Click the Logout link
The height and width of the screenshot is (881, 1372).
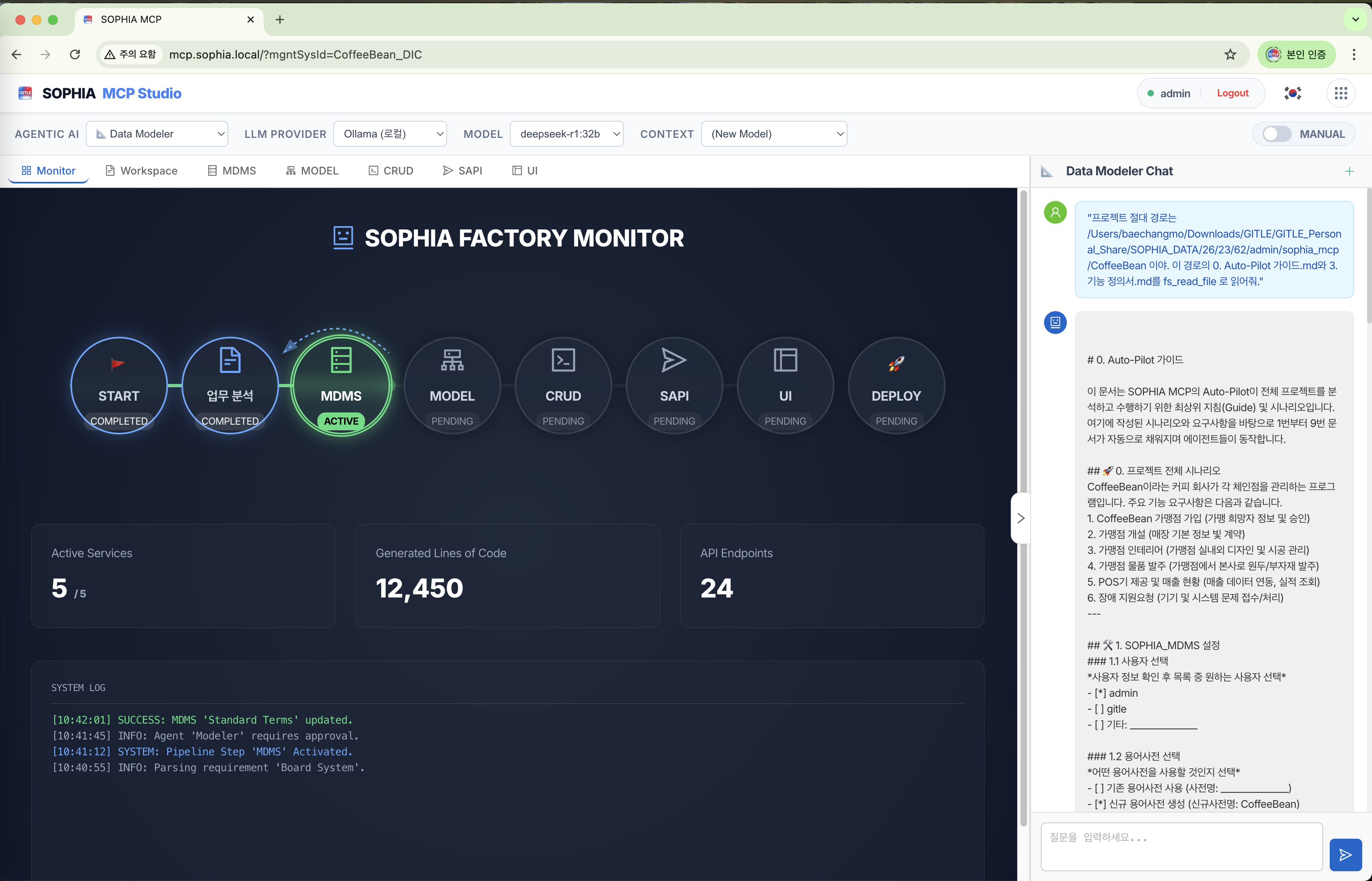point(1232,93)
